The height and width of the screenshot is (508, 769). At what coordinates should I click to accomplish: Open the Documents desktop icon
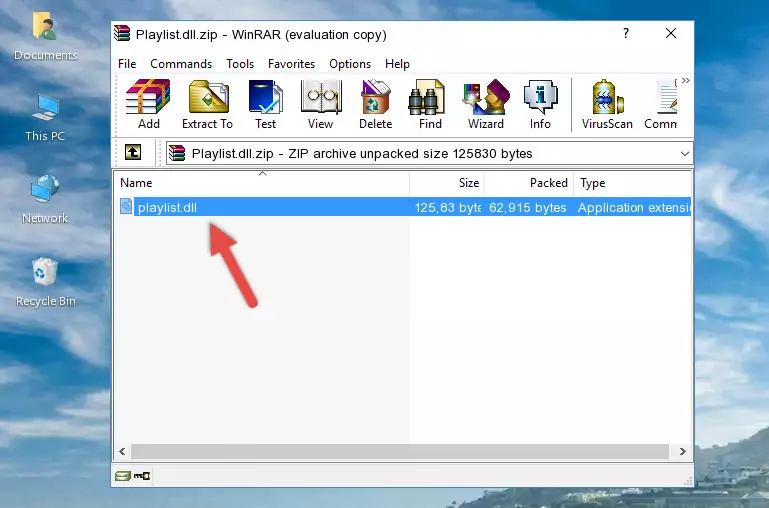[x=45, y=37]
